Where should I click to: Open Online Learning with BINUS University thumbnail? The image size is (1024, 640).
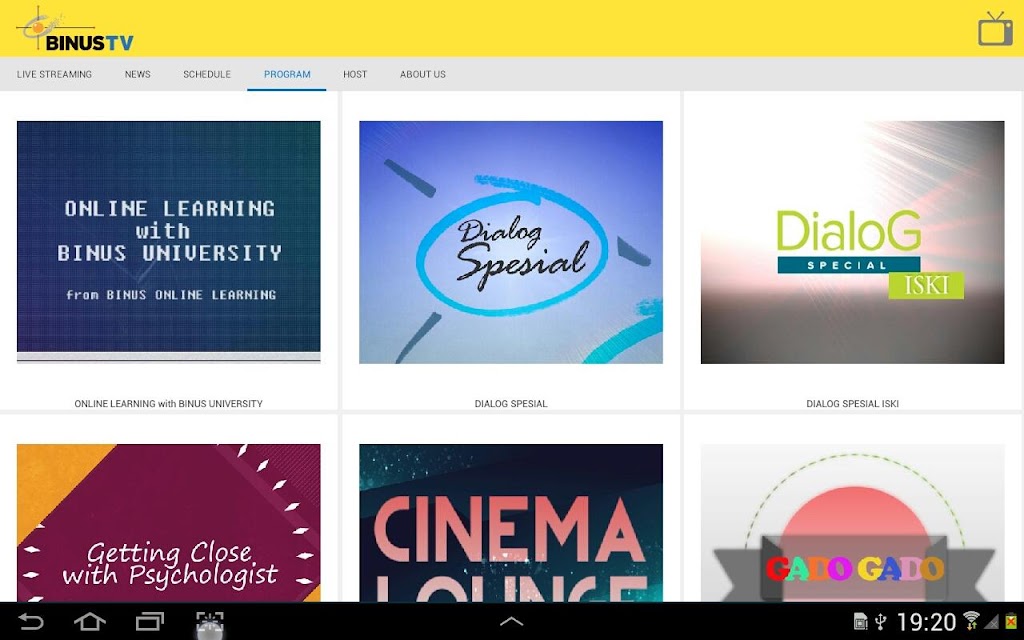pyautogui.click(x=168, y=242)
